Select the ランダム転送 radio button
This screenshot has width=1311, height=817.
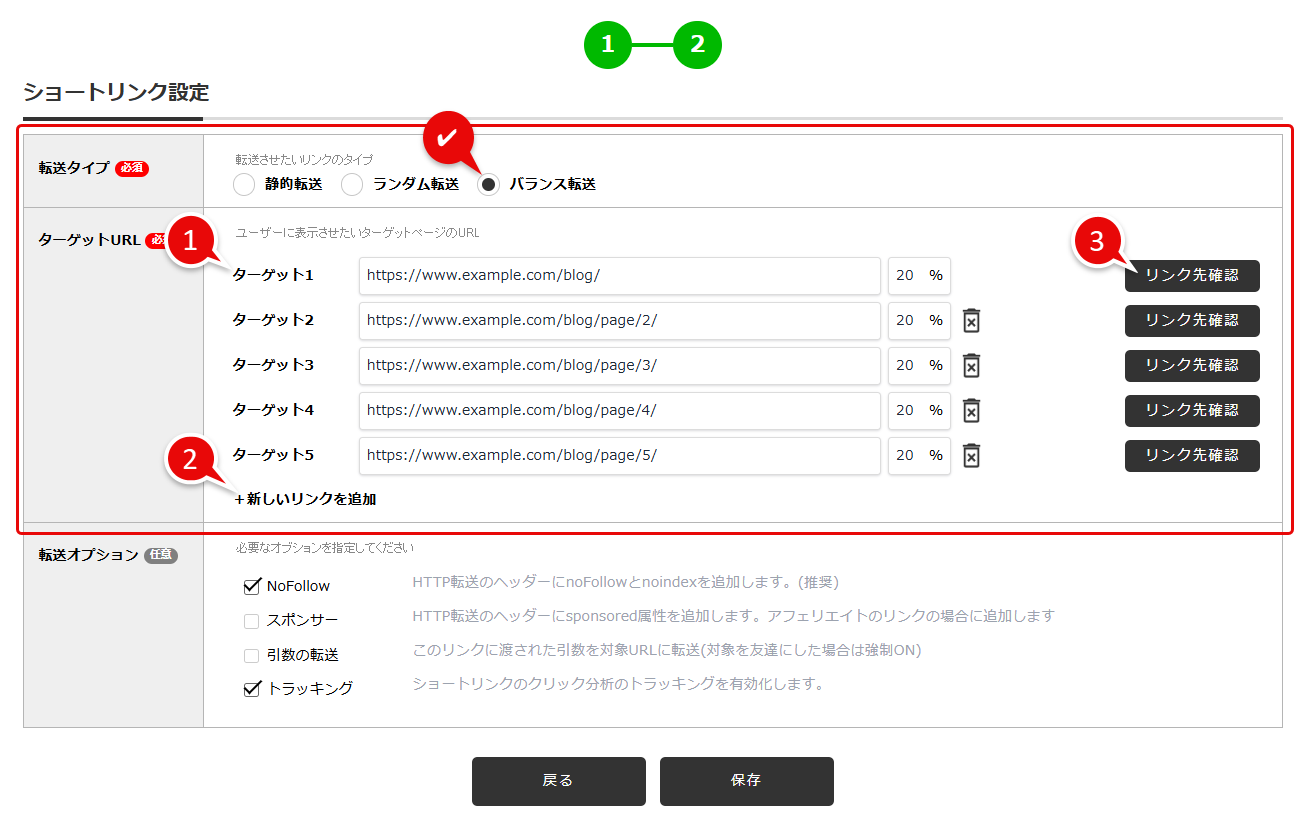tap(351, 184)
